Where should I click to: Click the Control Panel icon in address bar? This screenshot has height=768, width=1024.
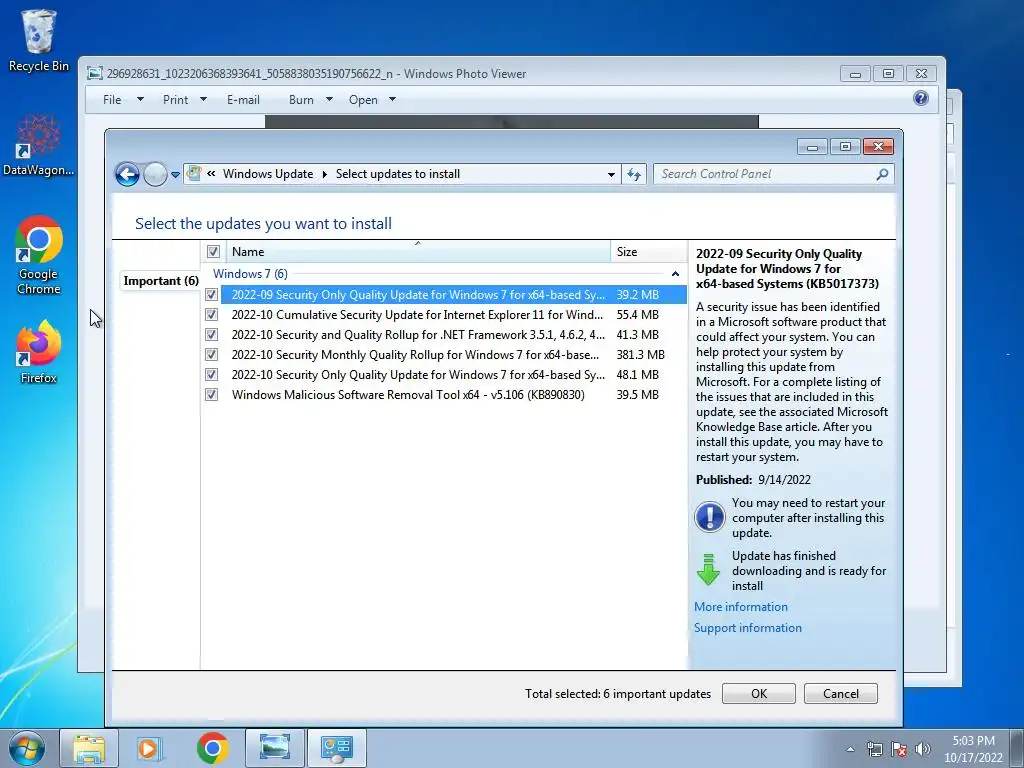(x=194, y=174)
